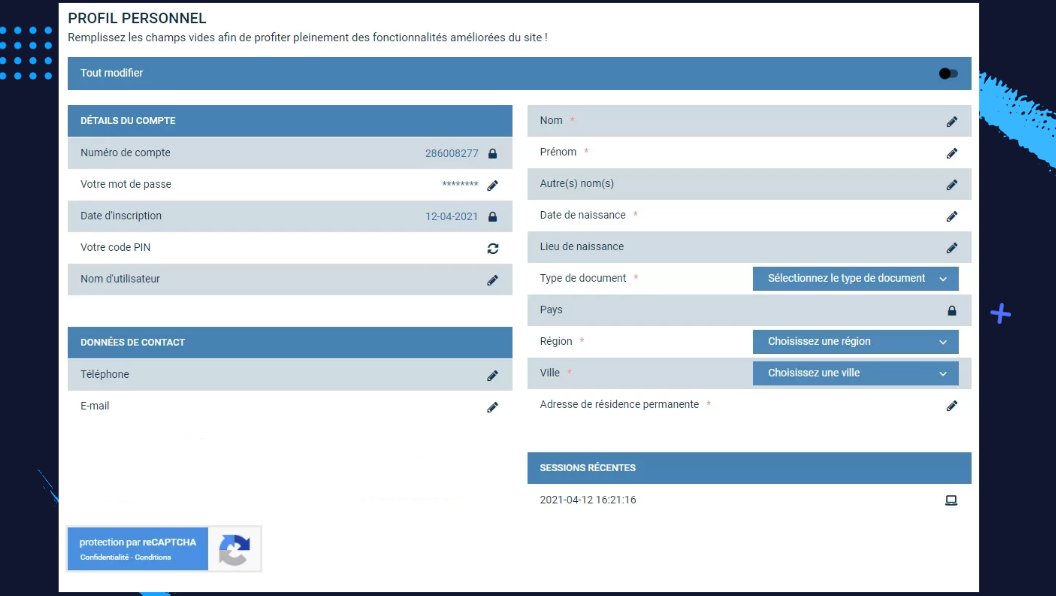This screenshot has height=596, width=1056.
Task: Click the lock icon next to Numéro de compte
Action: click(492, 154)
